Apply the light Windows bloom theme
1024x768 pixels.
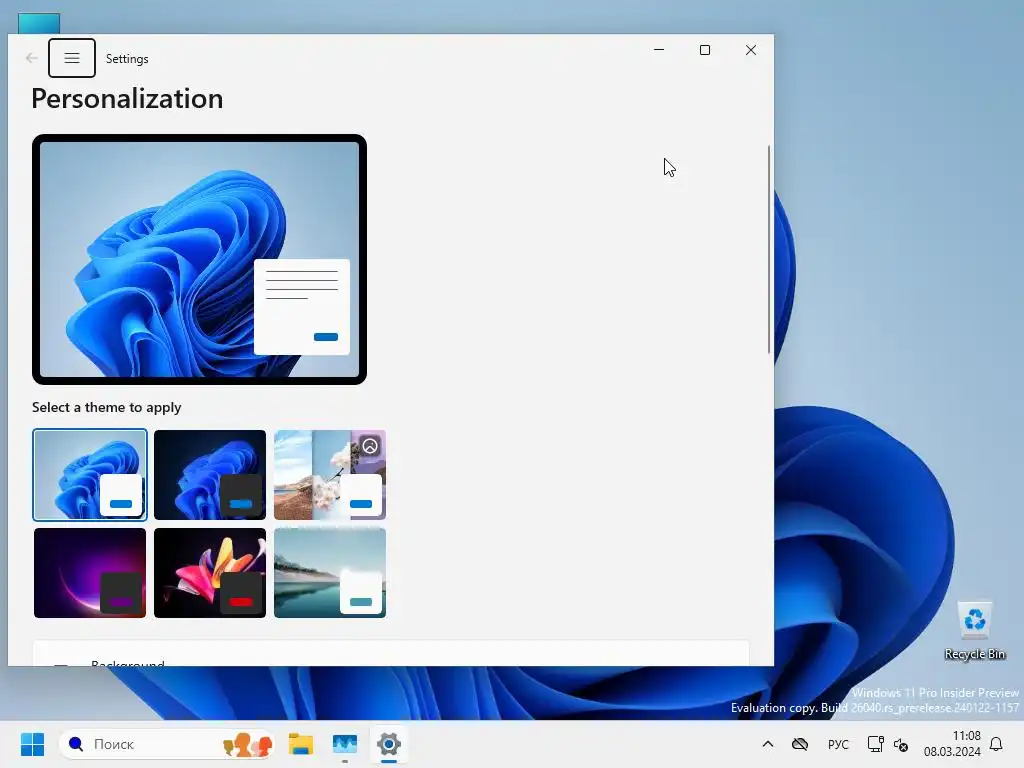pos(89,475)
